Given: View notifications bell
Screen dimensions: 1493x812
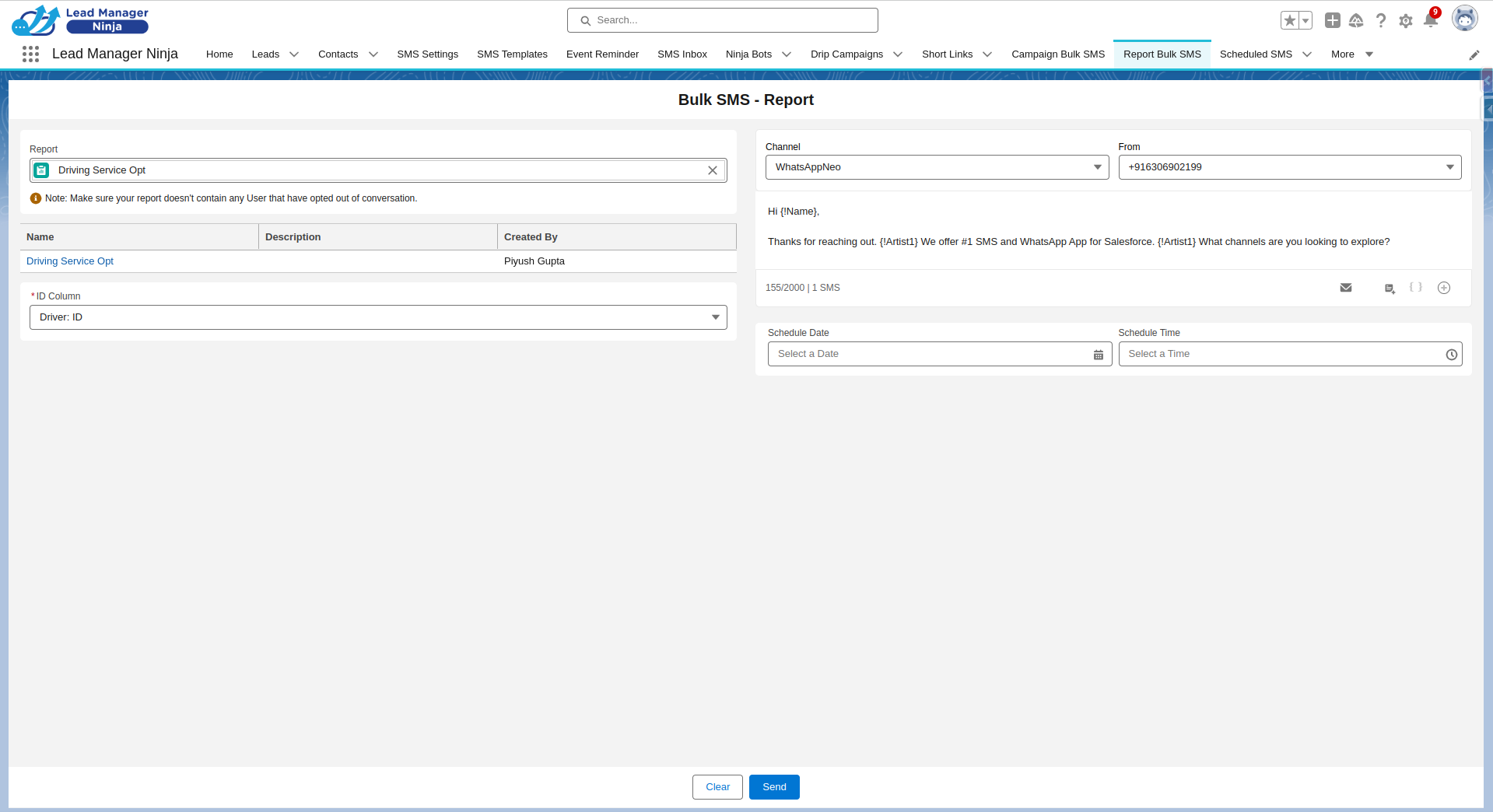Looking at the screenshot, I should click(x=1431, y=20).
